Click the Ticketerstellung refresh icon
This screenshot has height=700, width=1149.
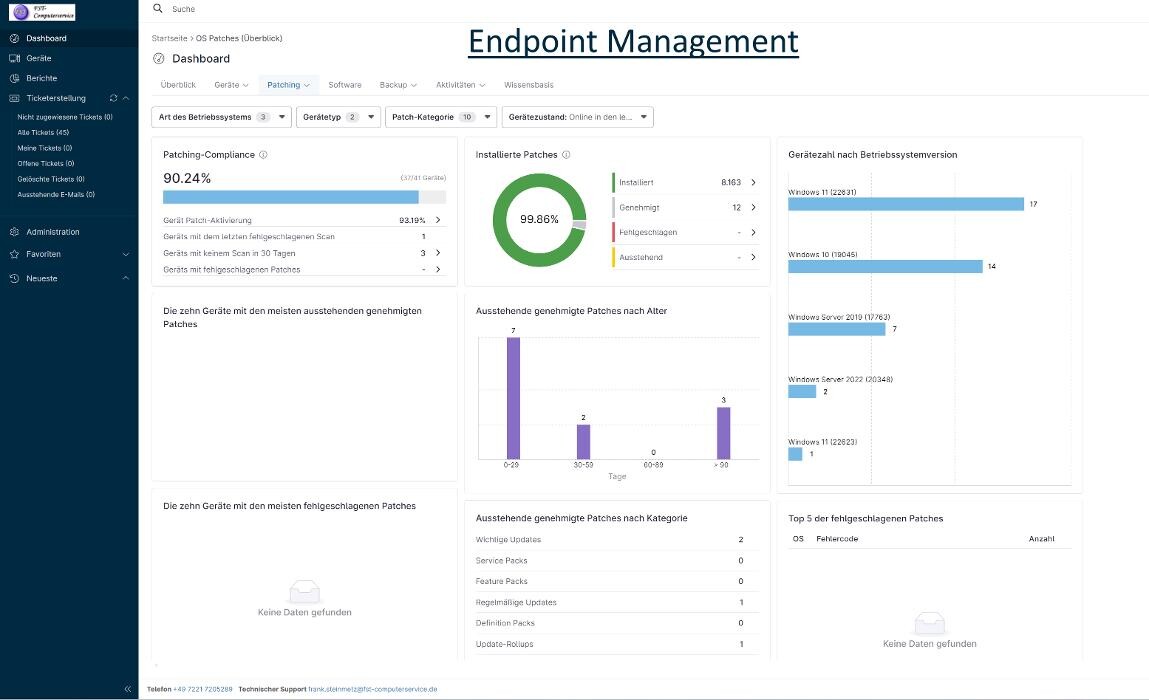pyautogui.click(x=114, y=98)
